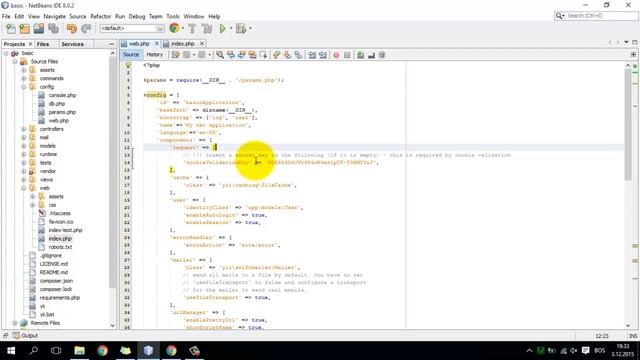Viewport: 640px width, 360px height.
Task: Toggle Highlight Search in editor toolbar
Action: pyautogui.click(x=252, y=55)
